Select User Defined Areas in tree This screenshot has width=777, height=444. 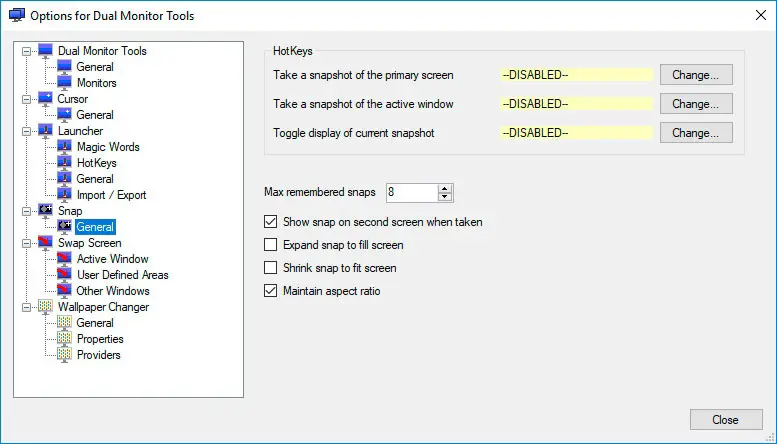[122, 275]
